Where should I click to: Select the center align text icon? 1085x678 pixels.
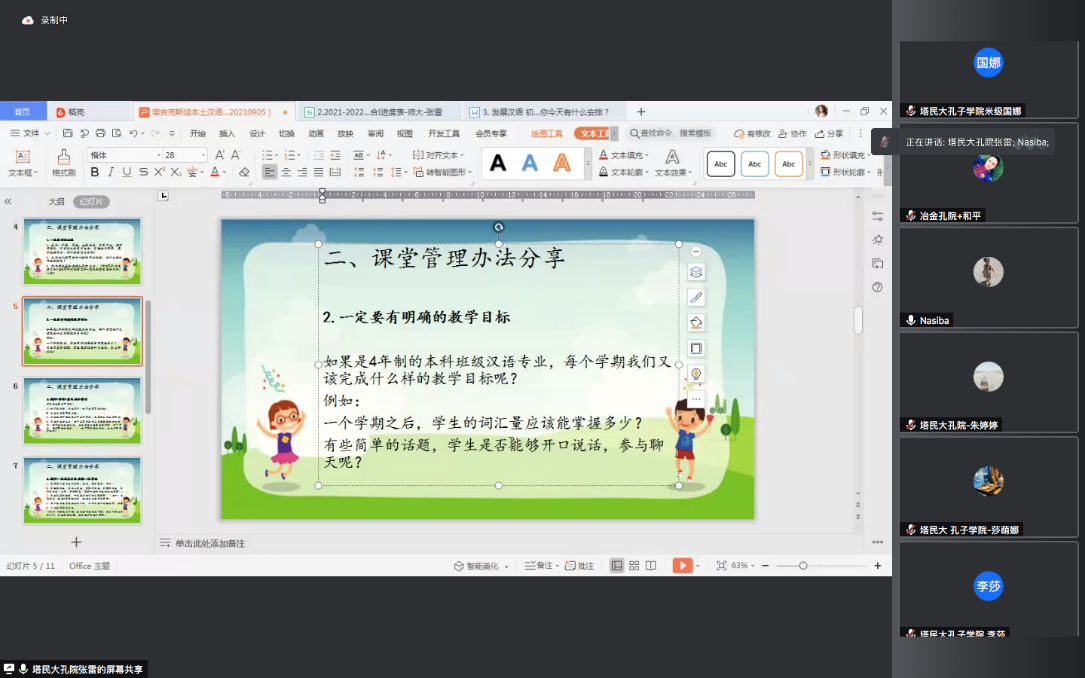(x=285, y=172)
